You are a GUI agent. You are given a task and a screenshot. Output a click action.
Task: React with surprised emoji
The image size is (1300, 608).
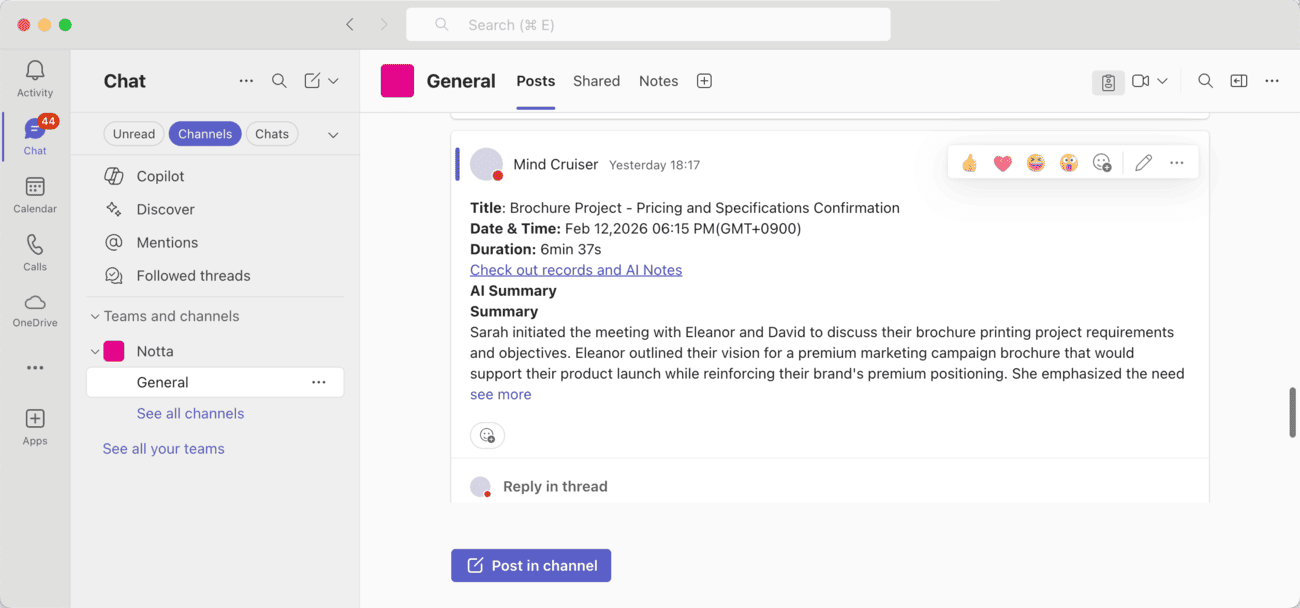[x=1069, y=163]
